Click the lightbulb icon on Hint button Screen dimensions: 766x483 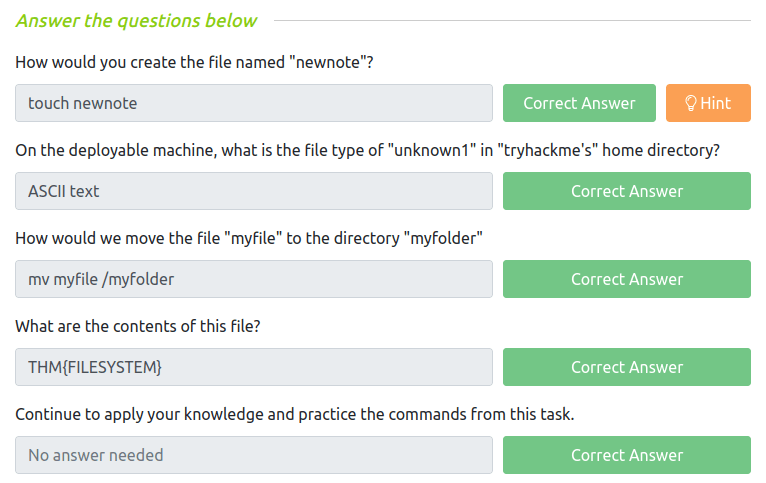[690, 103]
